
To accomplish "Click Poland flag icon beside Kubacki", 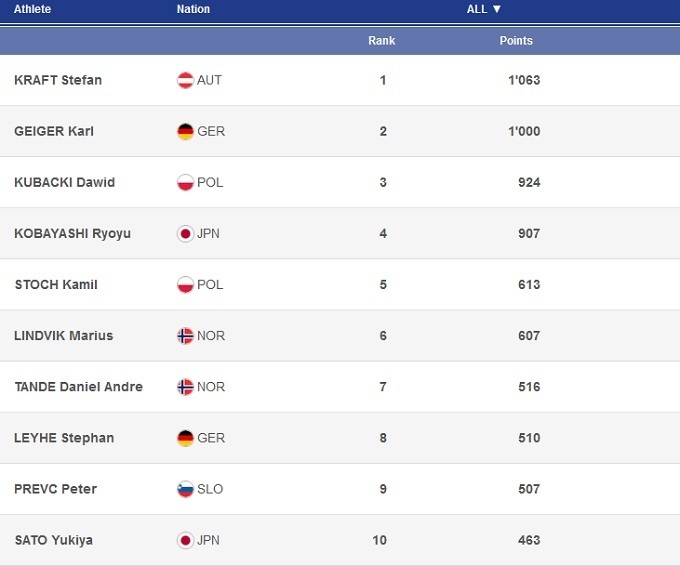I will point(185,182).
